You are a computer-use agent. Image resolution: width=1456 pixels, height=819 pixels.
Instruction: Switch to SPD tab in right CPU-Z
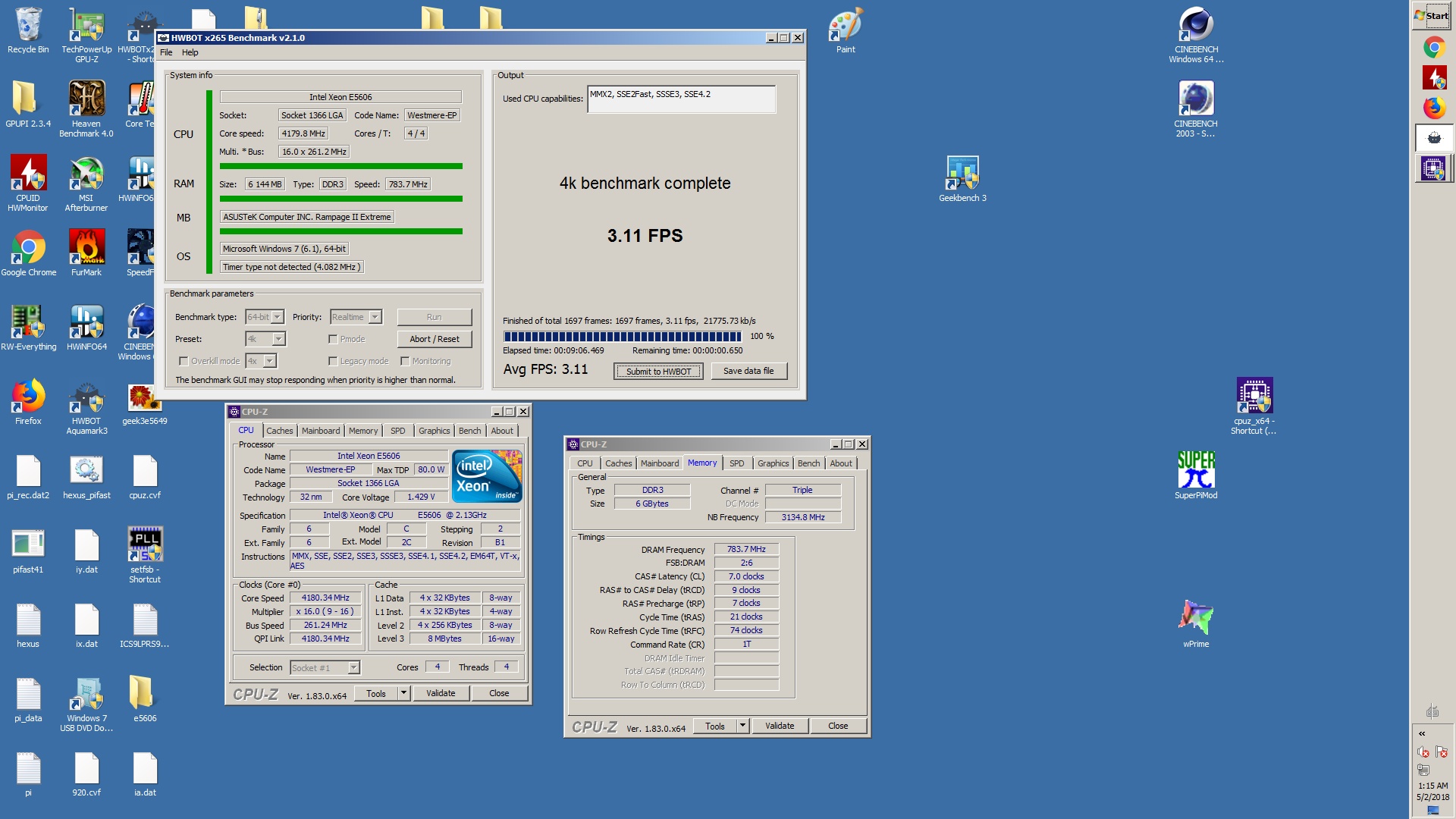[736, 463]
